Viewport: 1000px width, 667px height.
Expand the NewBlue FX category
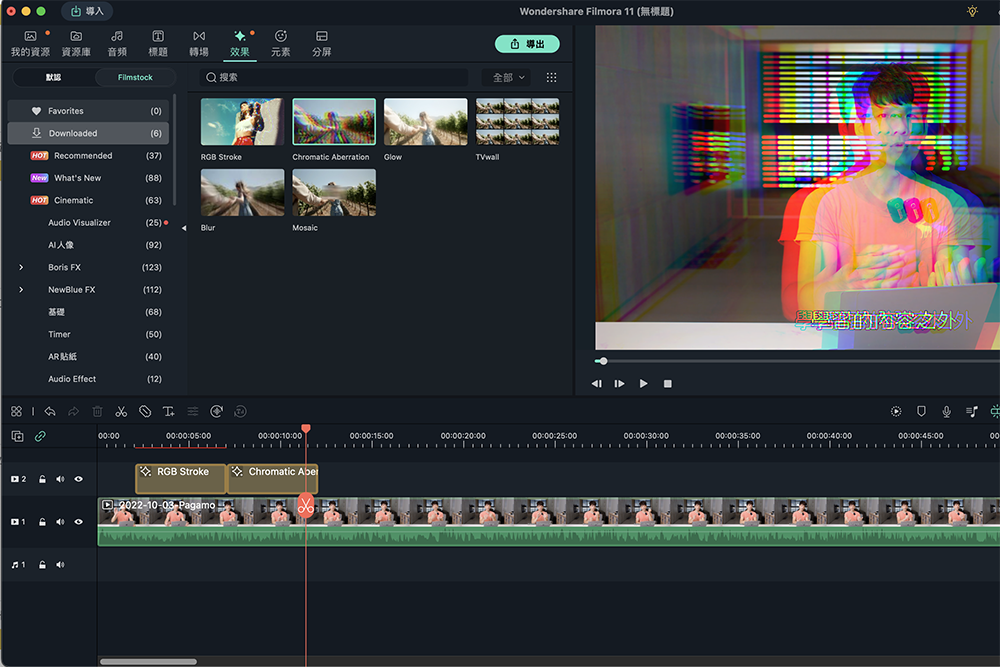(21, 290)
